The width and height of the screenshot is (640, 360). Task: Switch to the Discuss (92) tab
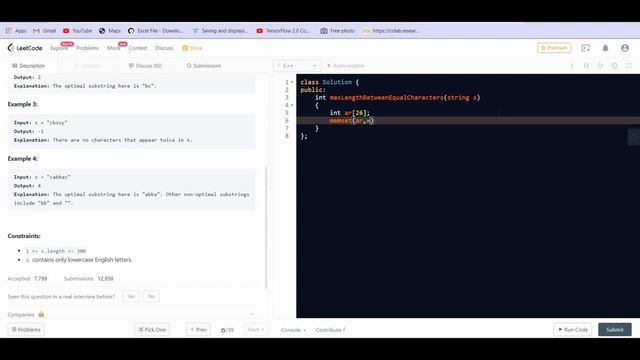point(145,66)
